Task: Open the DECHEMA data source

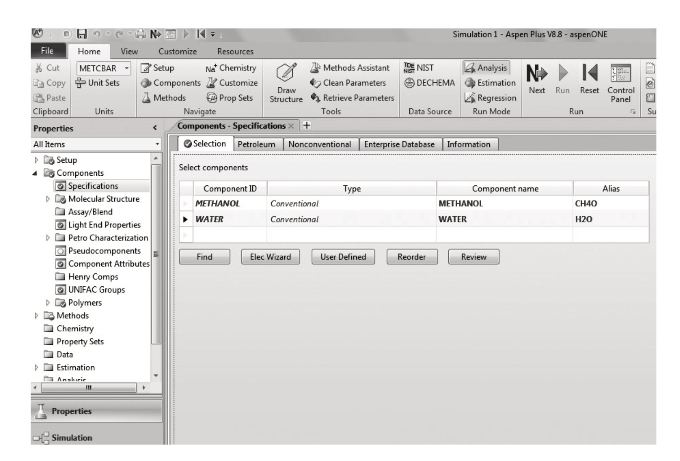Action: 429,82
